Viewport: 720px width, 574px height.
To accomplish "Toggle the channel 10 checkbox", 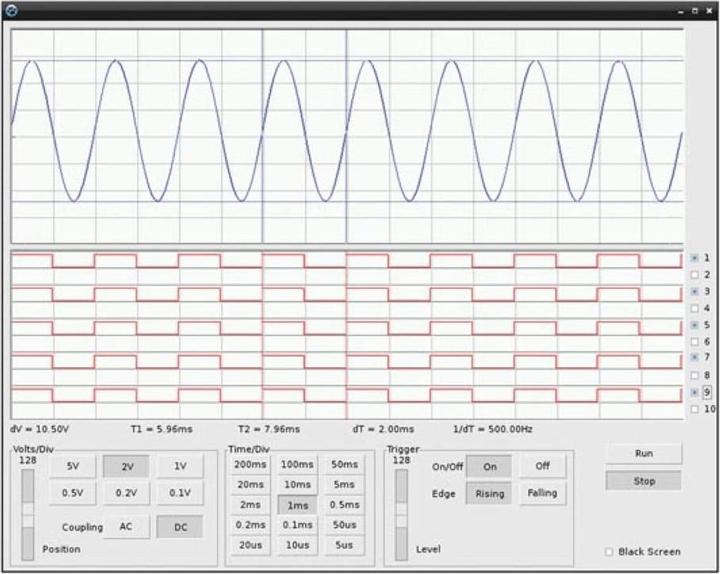I will pyautogui.click(x=695, y=409).
